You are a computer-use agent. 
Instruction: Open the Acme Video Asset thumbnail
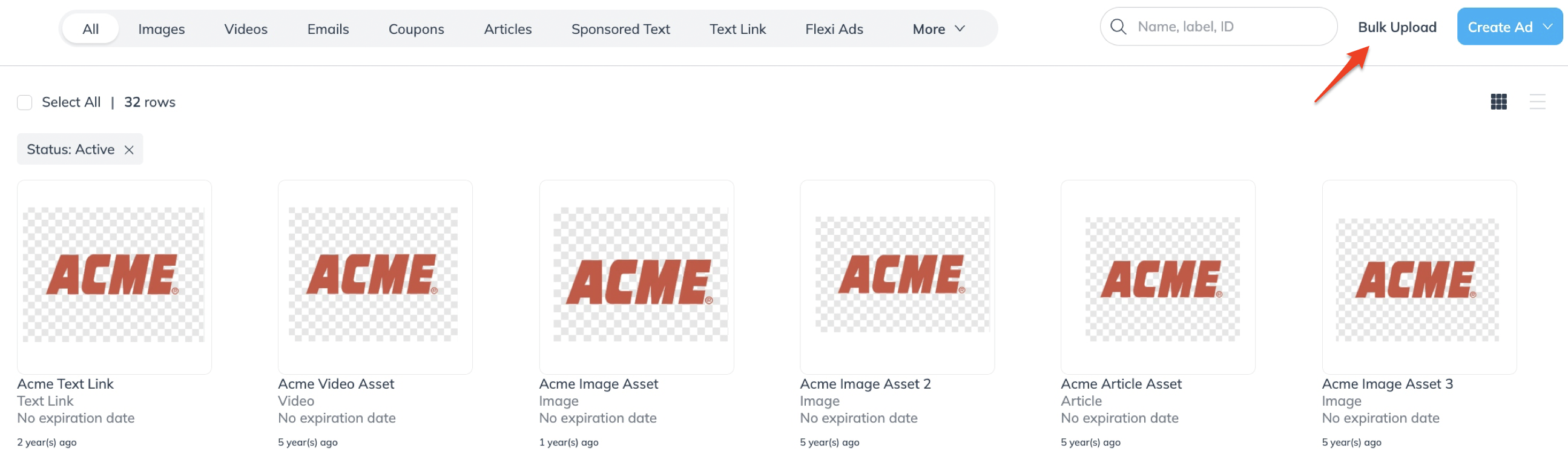tap(374, 276)
